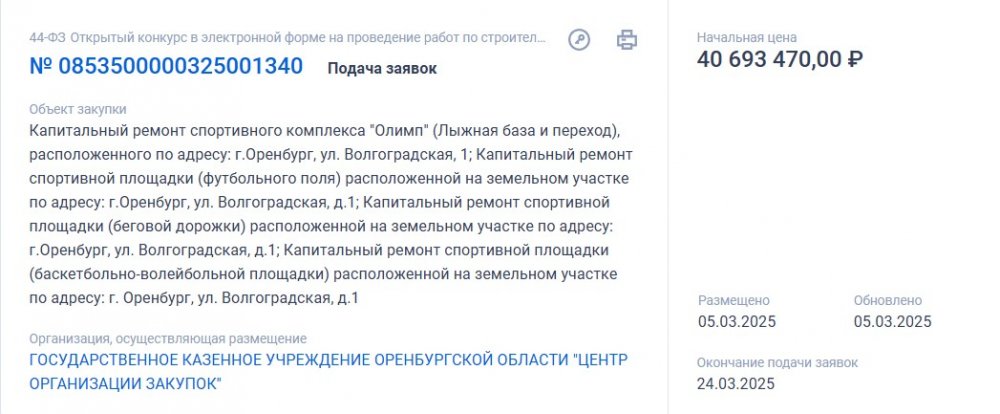Select the deadline date 24.03.2025
Viewport: 1000px width, 414px height.
pyautogui.click(x=735, y=384)
